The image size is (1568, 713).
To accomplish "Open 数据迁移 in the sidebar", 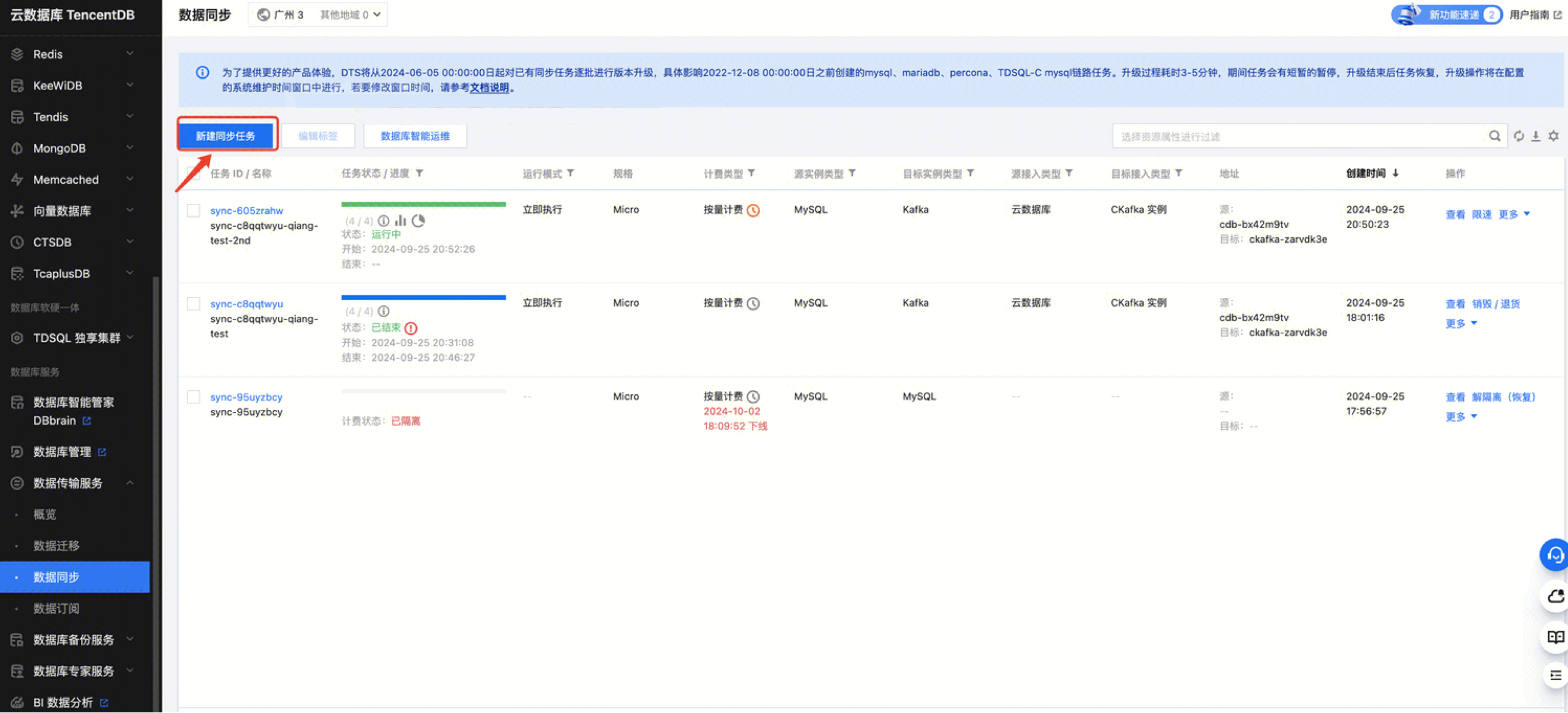I will (57, 546).
